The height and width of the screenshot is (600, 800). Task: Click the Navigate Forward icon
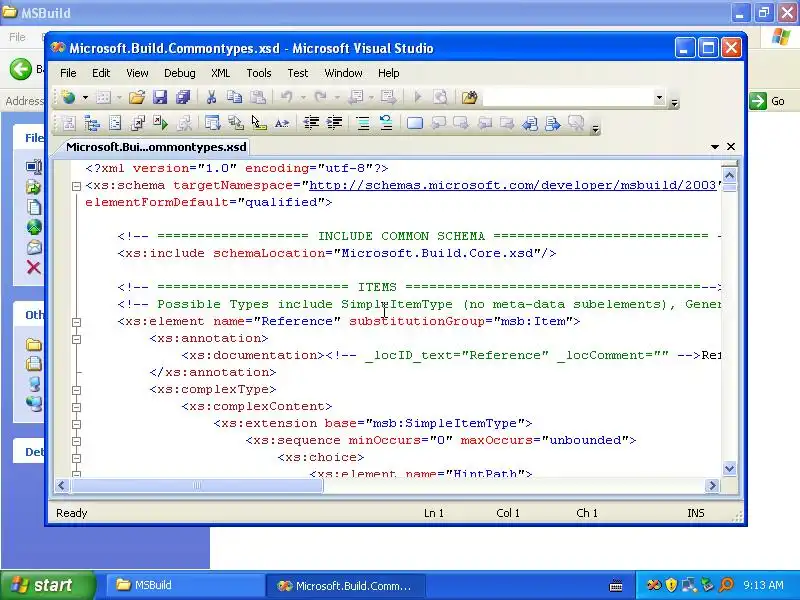(x=389, y=97)
